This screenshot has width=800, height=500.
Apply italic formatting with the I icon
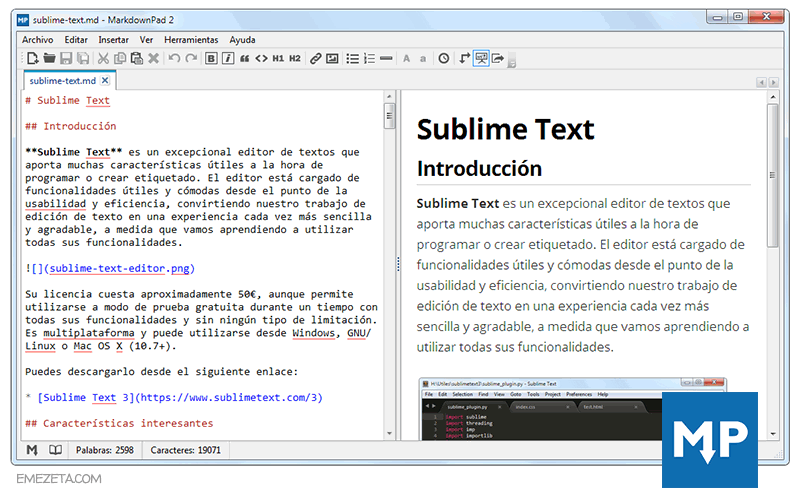[x=228, y=59]
